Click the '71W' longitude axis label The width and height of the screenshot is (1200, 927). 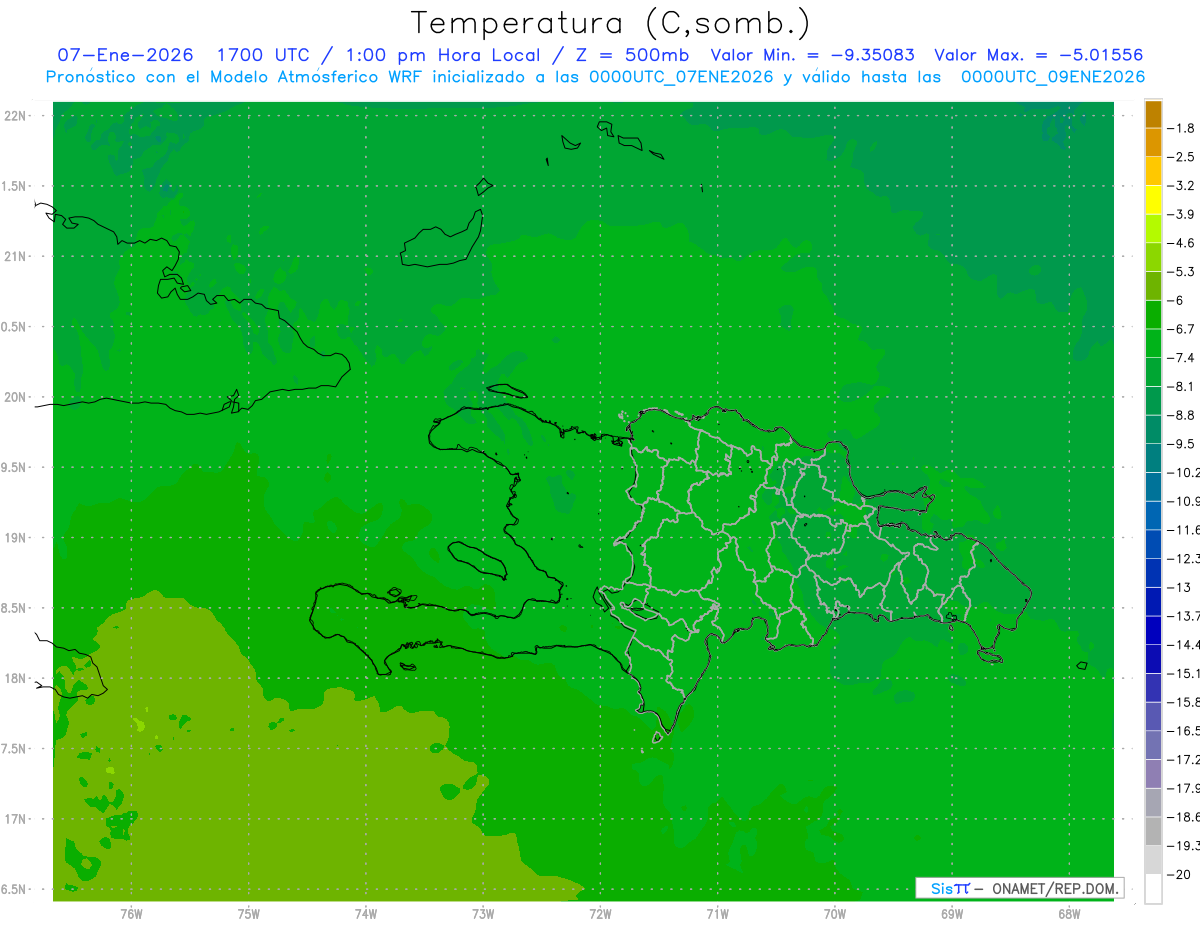pyautogui.click(x=717, y=914)
